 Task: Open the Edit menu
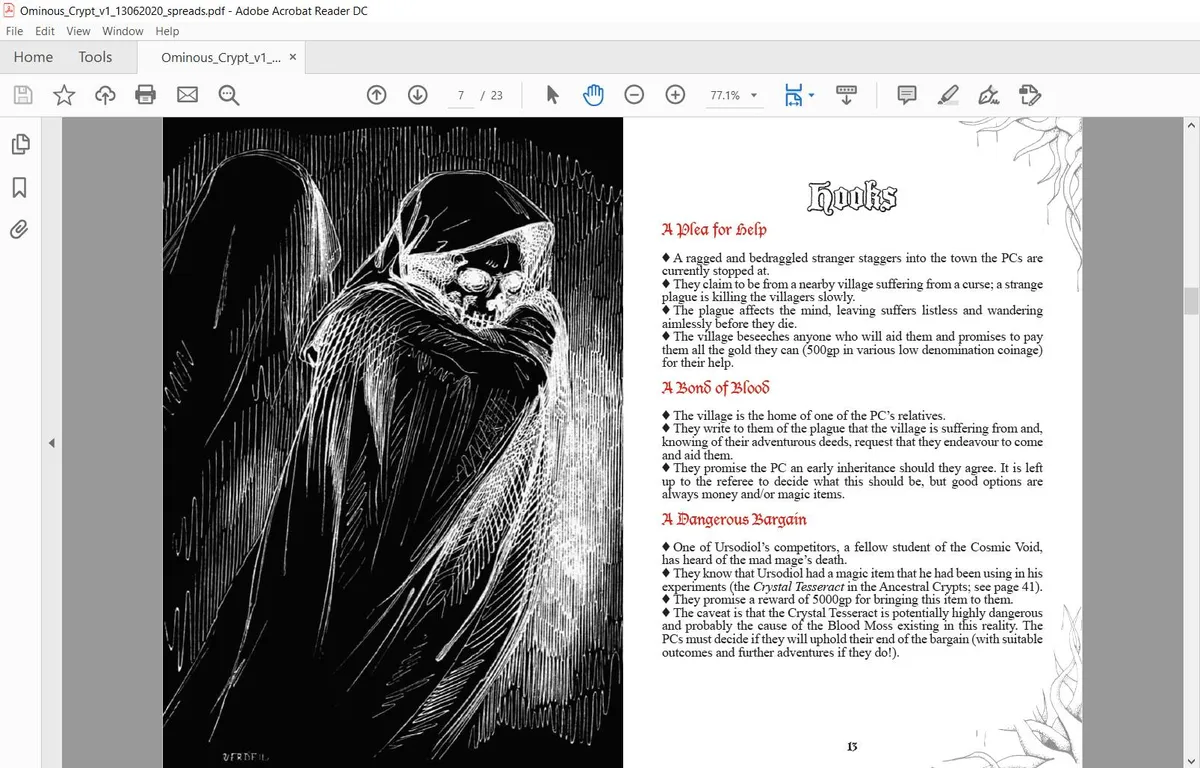(45, 31)
